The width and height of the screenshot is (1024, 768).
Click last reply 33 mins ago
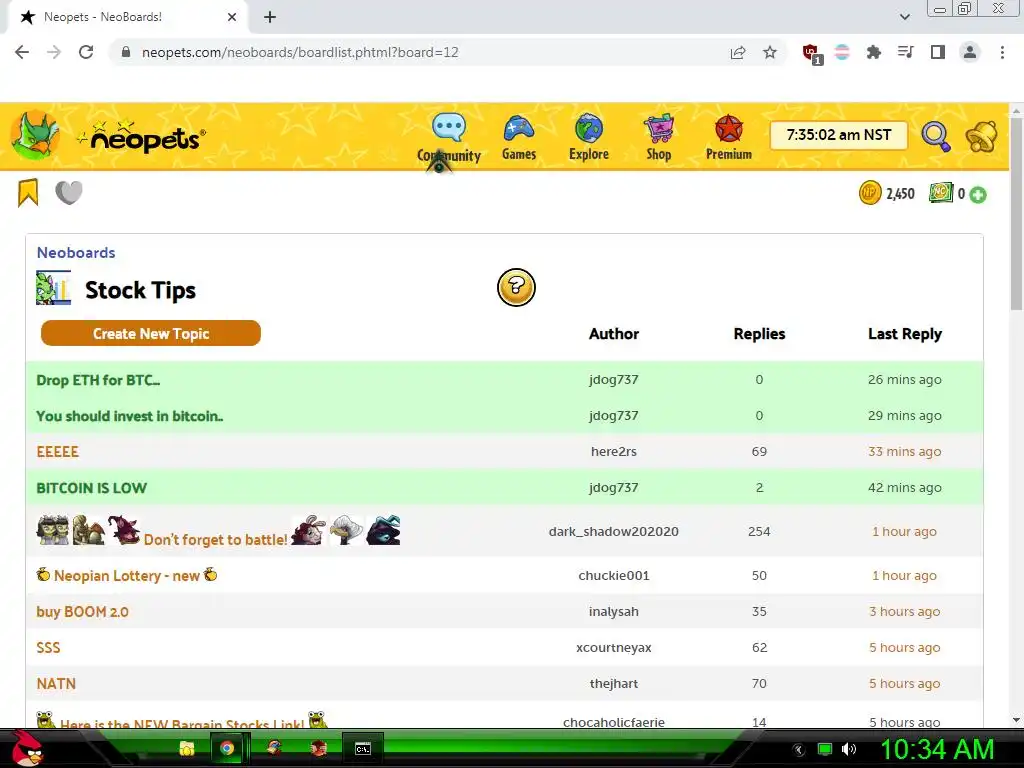click(904, 451)
